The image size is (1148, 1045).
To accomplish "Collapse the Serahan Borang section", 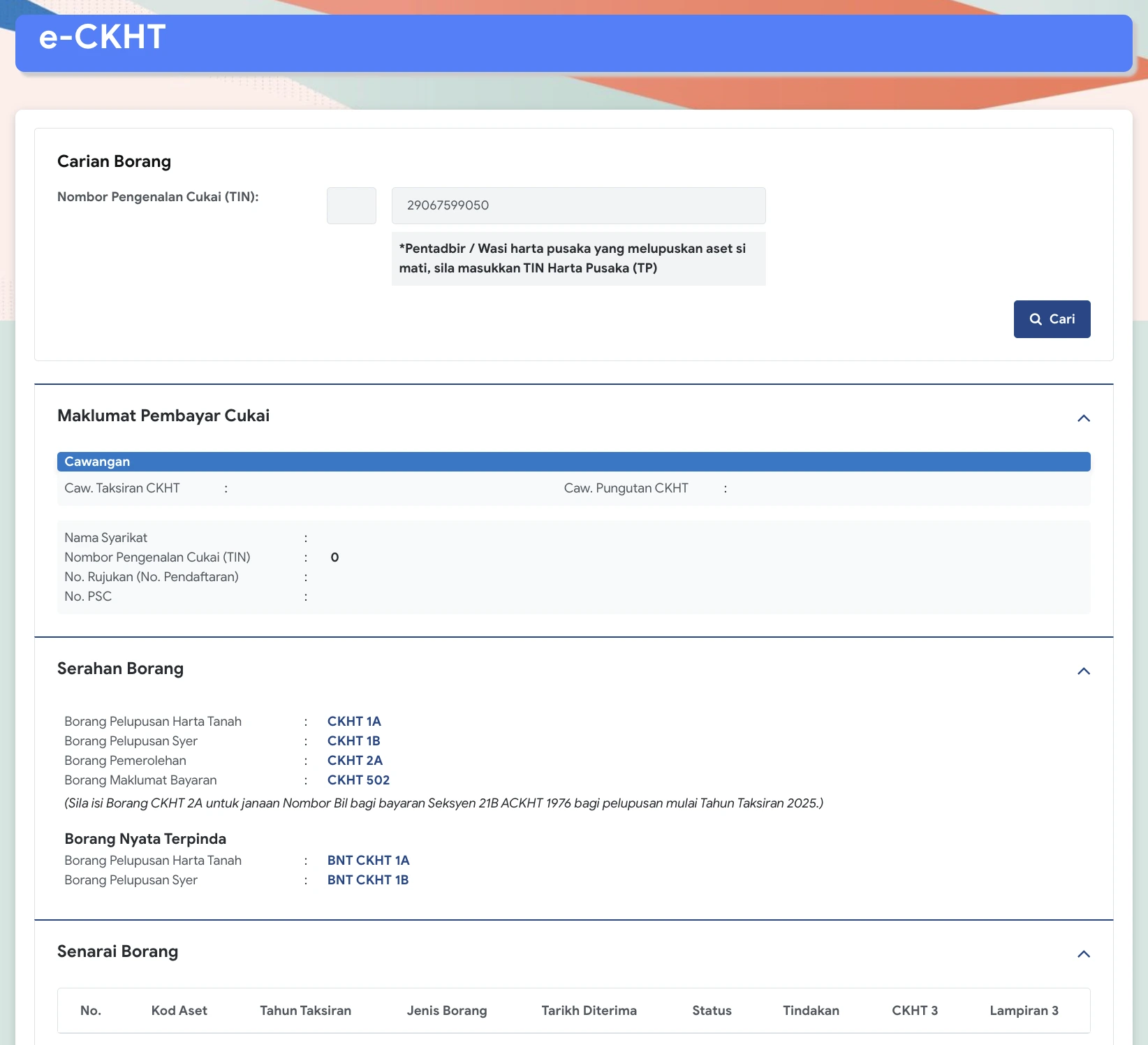I will point(1083,671).
